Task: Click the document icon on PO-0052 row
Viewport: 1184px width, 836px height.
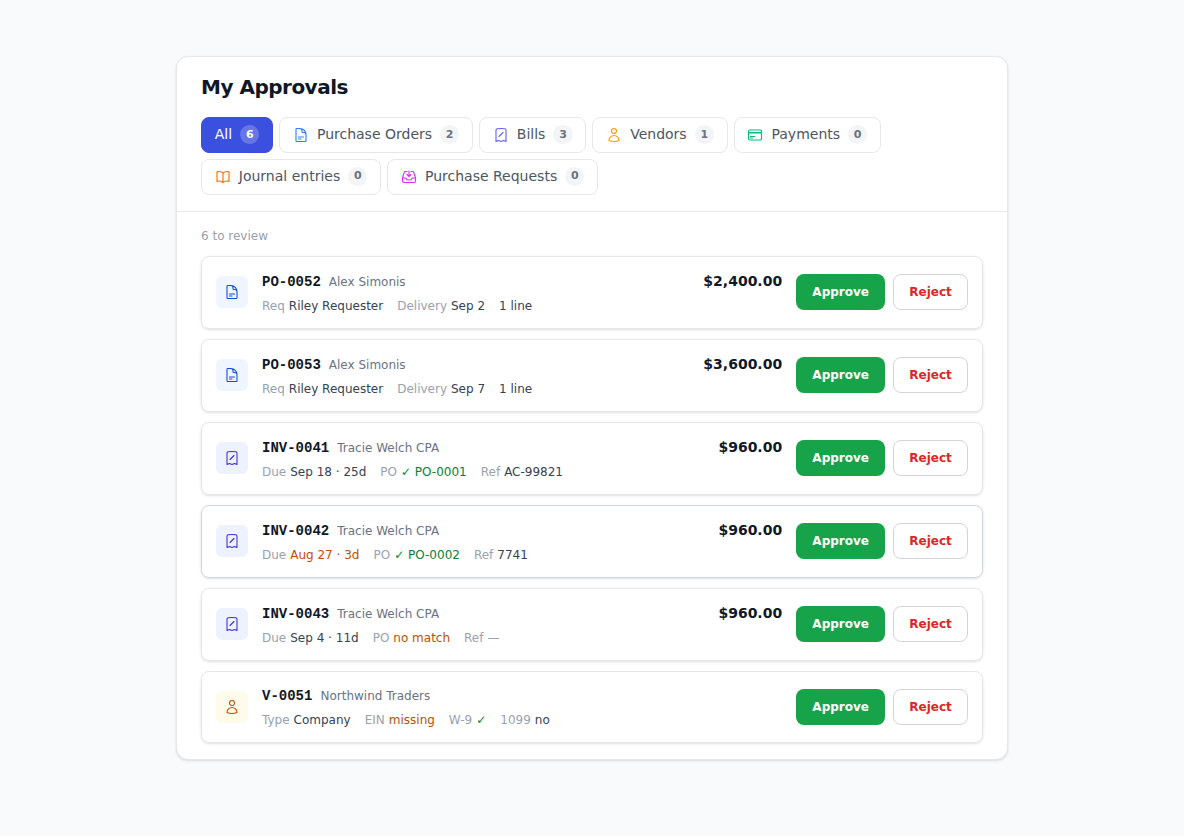Action: 232,292
